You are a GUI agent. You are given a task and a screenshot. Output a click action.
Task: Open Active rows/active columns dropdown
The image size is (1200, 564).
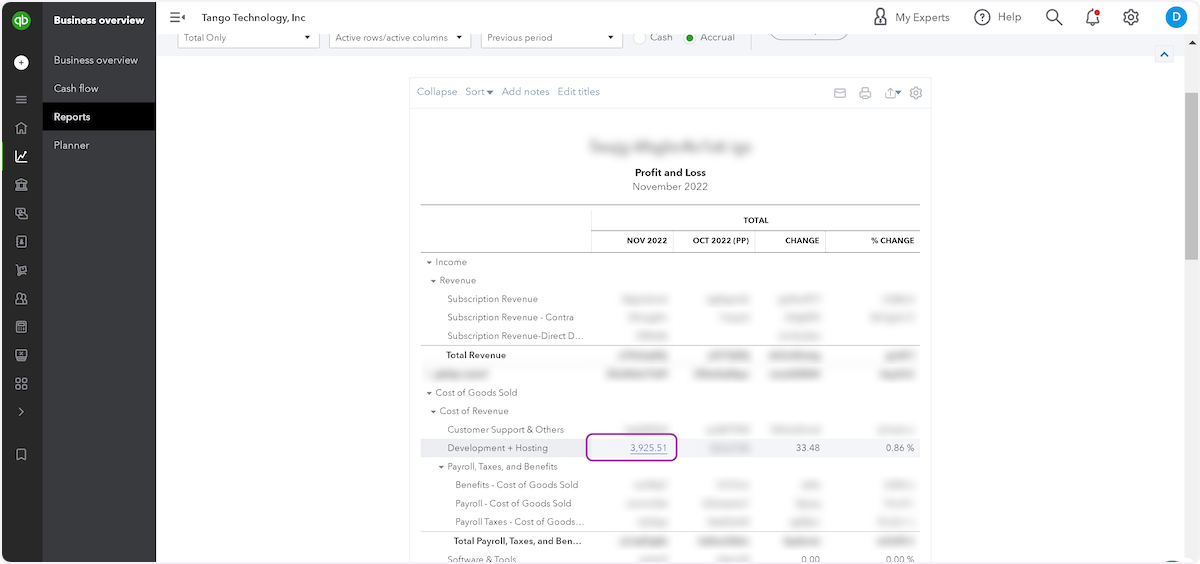(400, 38)
